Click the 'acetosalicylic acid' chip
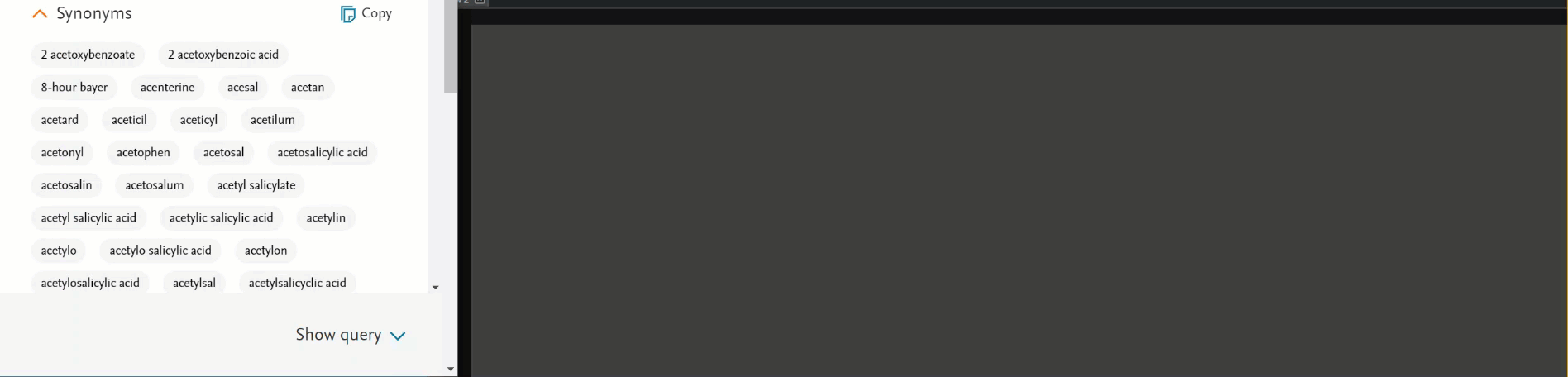 point(323,152)
